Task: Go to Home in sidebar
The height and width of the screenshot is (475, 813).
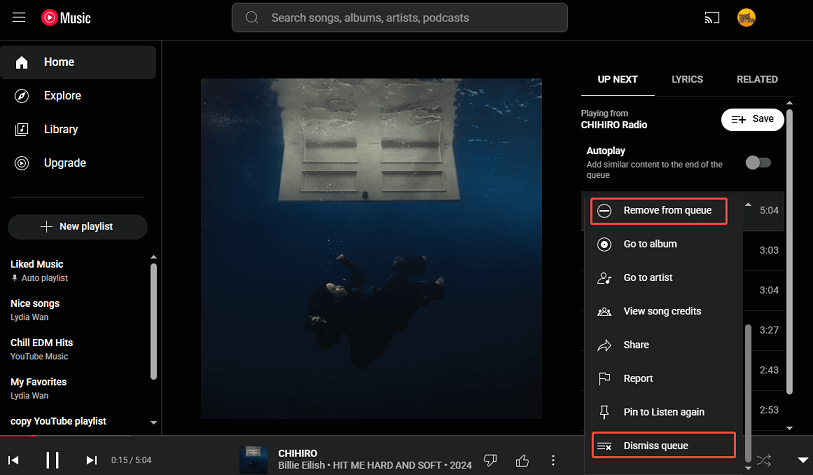Action: [x=78, y=62]
